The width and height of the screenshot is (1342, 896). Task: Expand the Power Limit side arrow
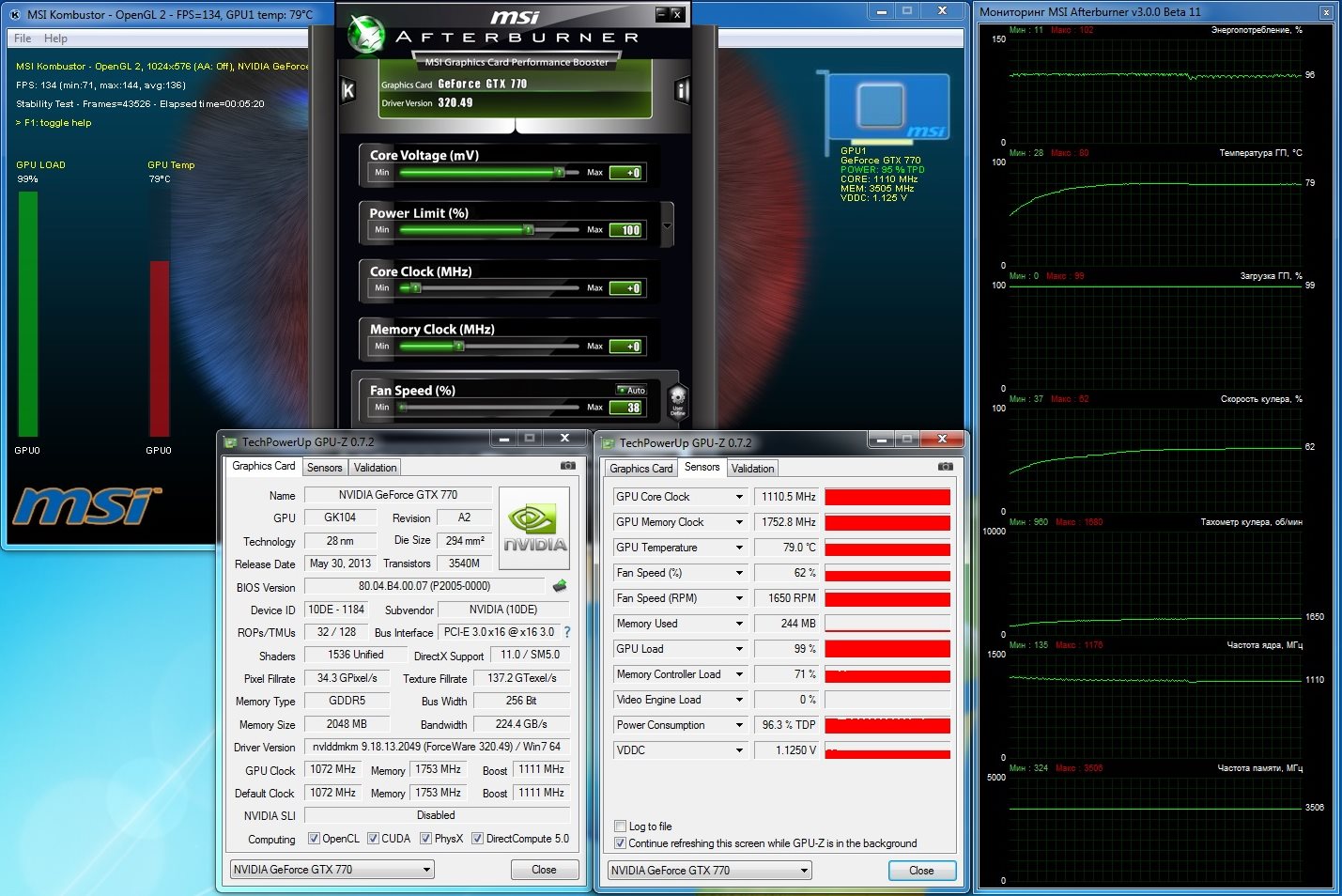pyautogui.click(x=668, y=226)
